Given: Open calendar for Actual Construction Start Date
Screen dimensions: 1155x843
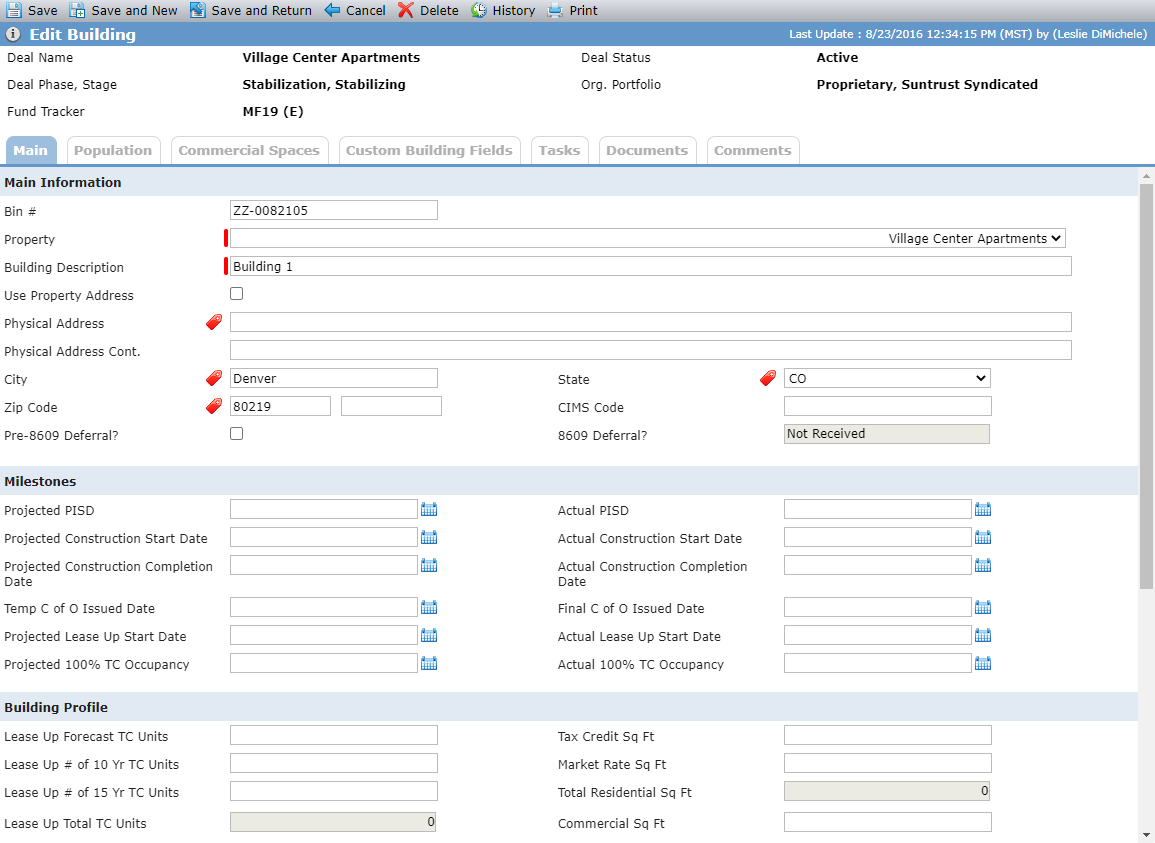Looking at the screenshot, I should pos(983,537).
